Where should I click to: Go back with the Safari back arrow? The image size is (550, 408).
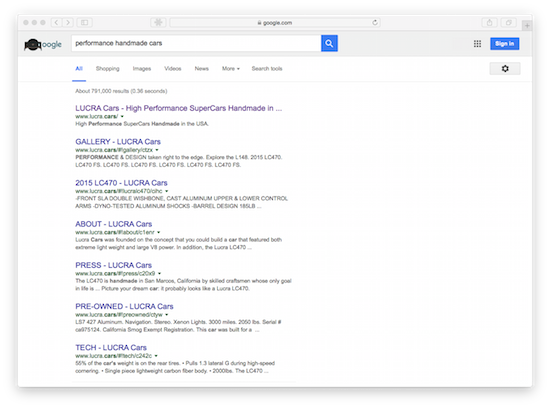(x=56, y=22)
